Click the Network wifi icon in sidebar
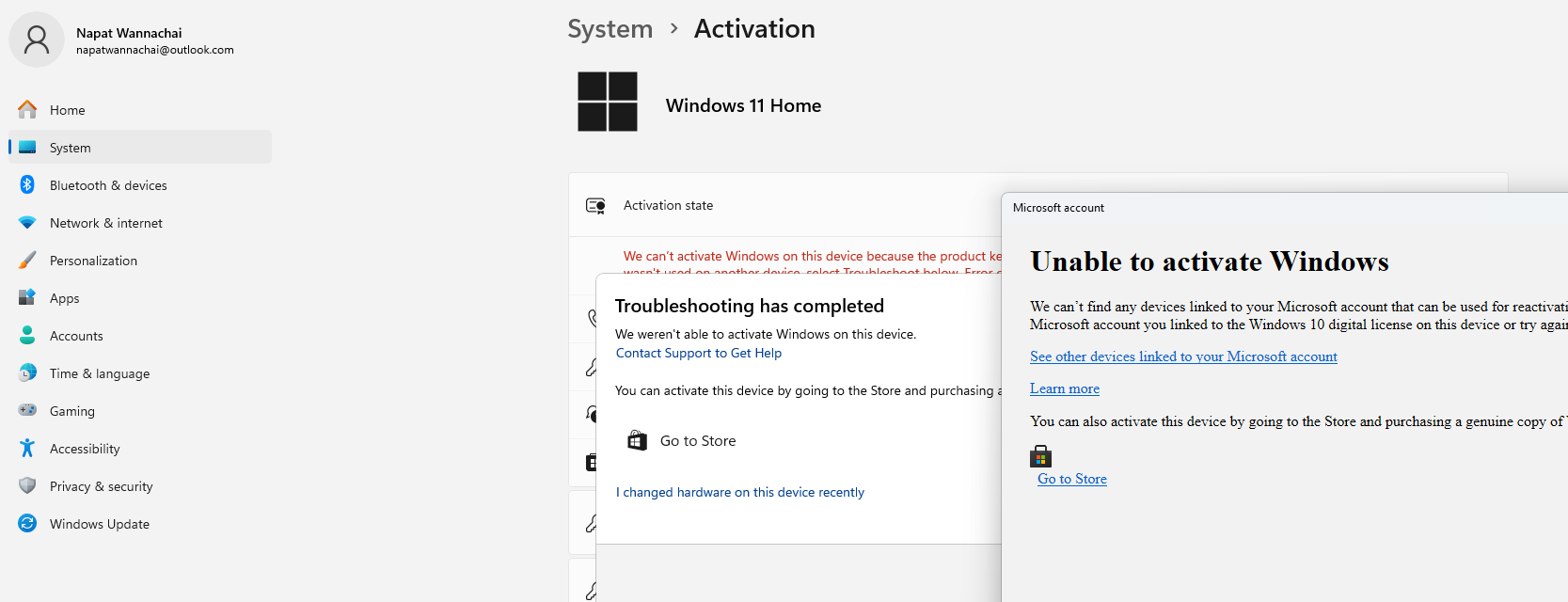The width and height of the screenshot is (1568, 602). (x=27, y=223)
